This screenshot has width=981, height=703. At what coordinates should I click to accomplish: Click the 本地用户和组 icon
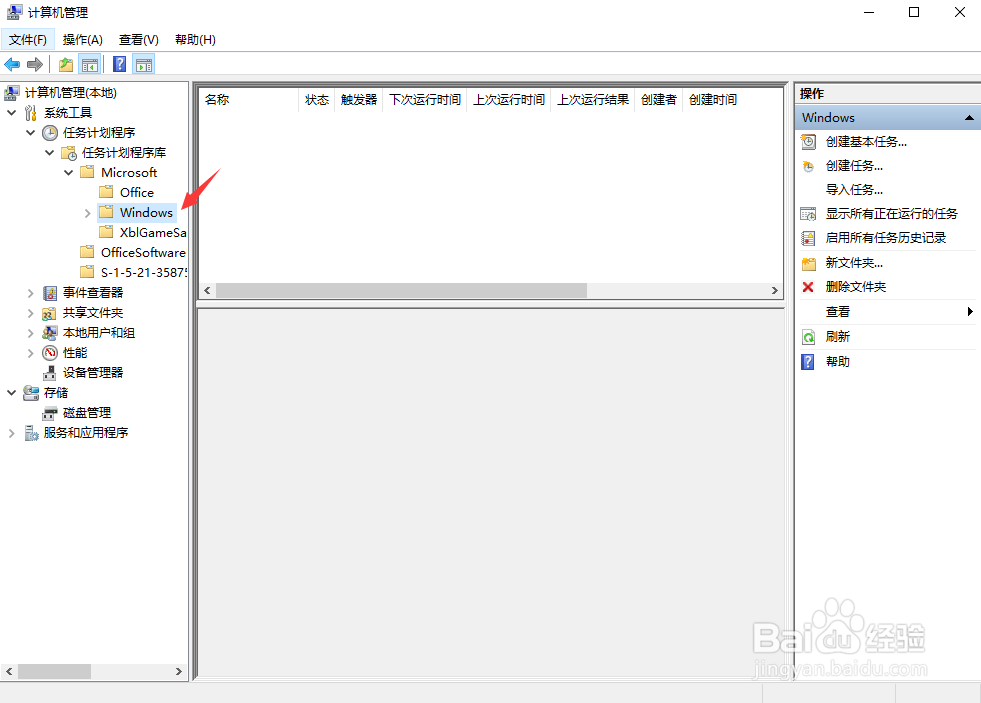coord(50,333)
